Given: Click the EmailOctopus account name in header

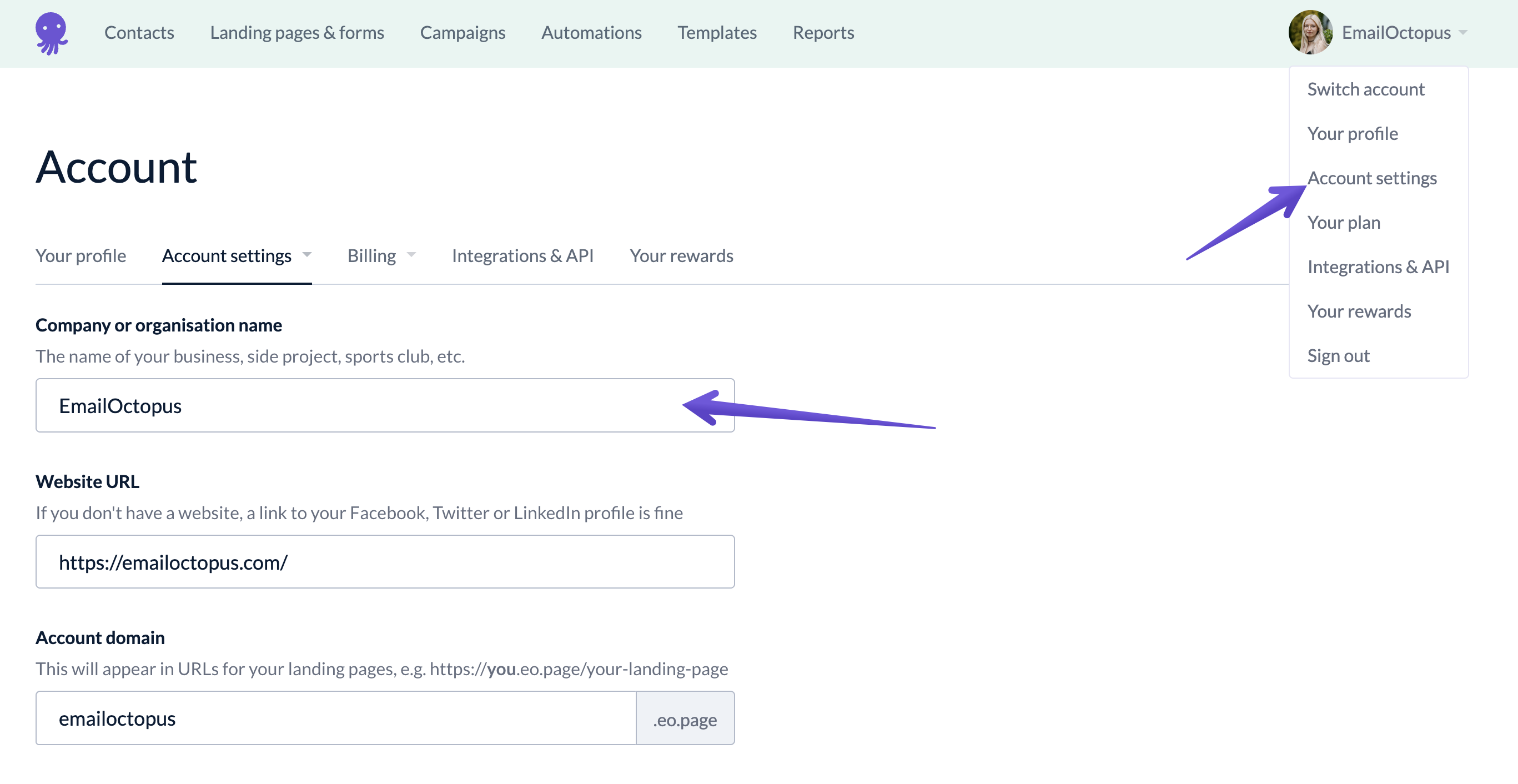Looking at the screenshot, I should pos(1396,32).
